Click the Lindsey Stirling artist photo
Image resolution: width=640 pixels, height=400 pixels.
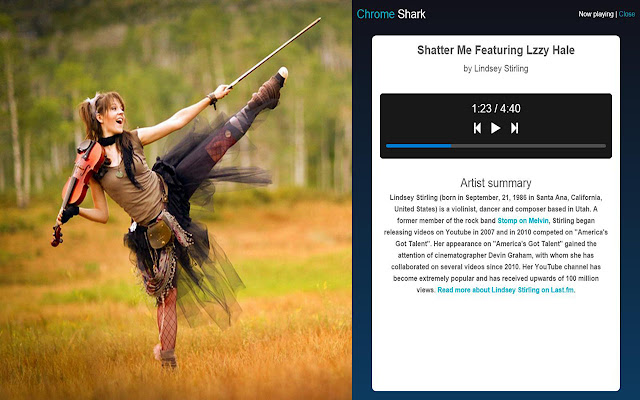coord(176,200)
